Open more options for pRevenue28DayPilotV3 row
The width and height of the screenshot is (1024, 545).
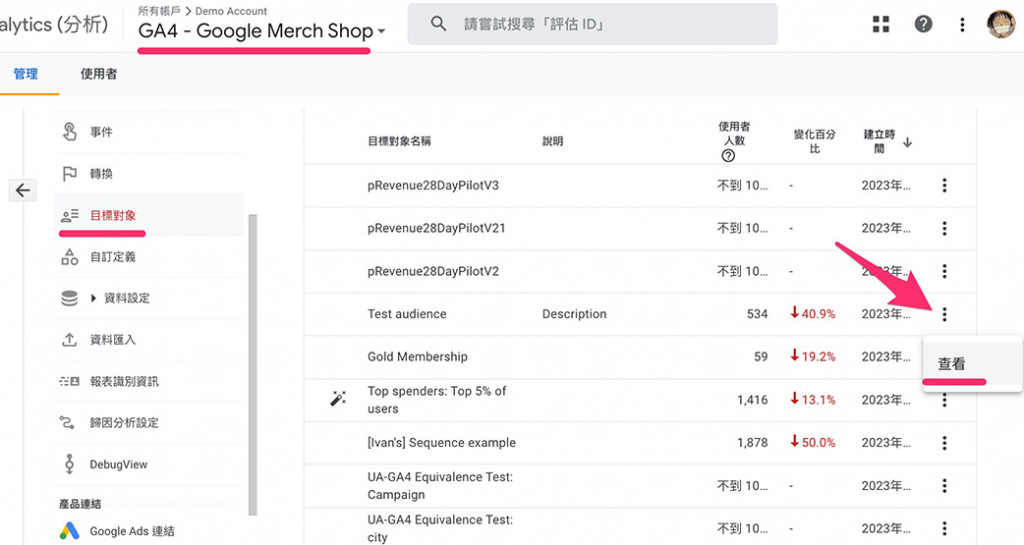[x=945, y=186]
